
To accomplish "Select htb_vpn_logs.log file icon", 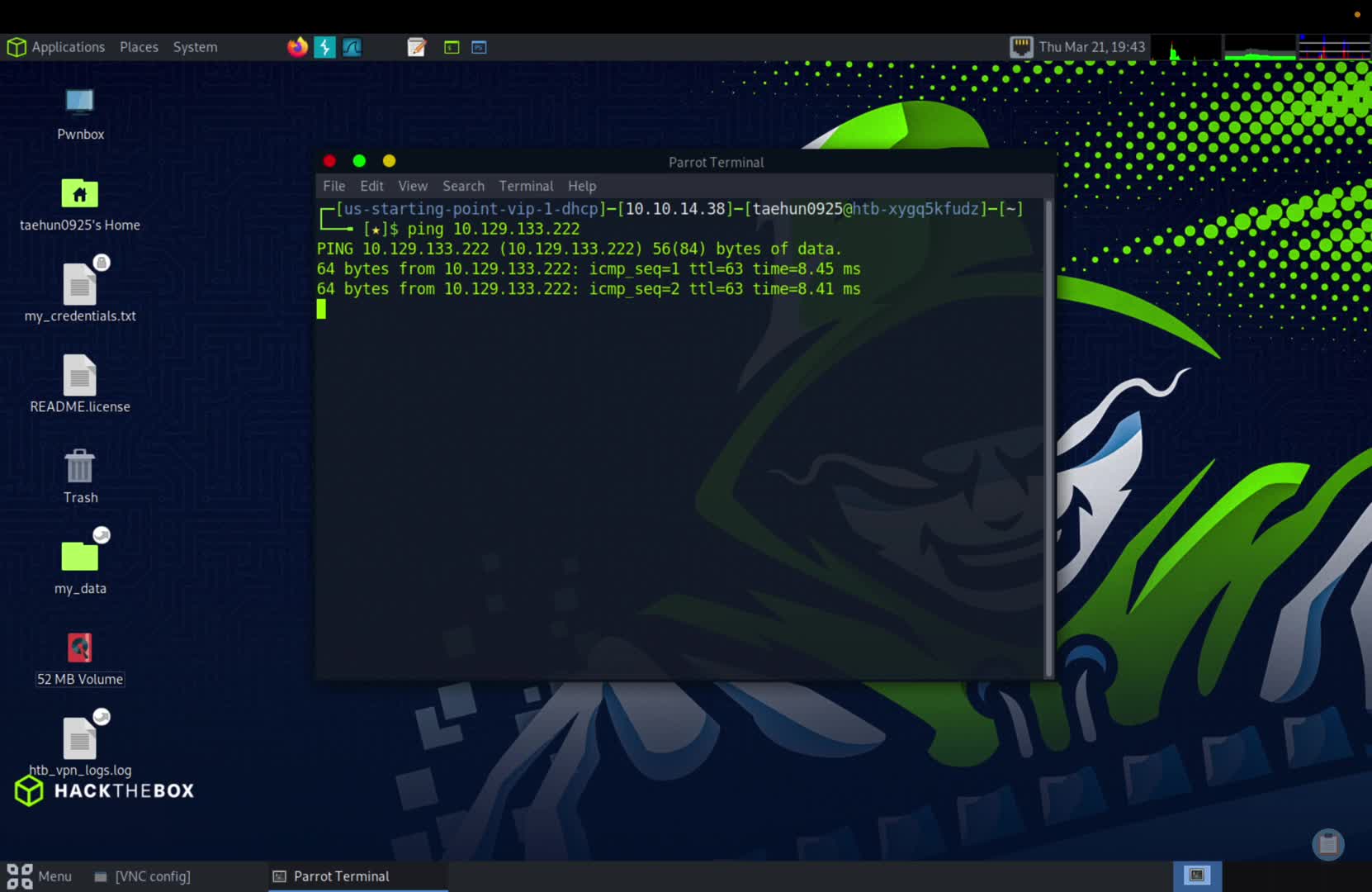I will tap(80, 744).
